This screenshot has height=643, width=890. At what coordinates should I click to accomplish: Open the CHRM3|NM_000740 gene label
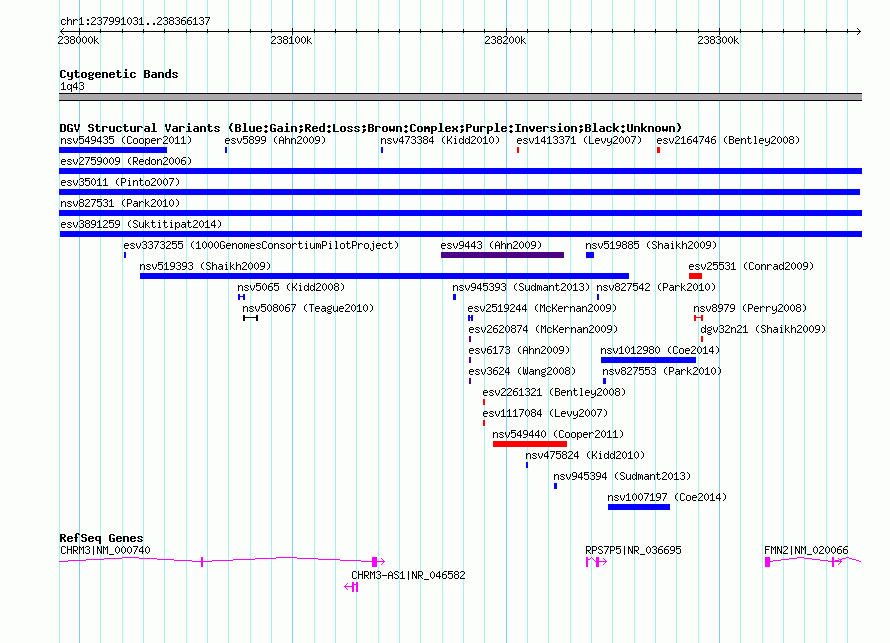(x=105, y=550)
